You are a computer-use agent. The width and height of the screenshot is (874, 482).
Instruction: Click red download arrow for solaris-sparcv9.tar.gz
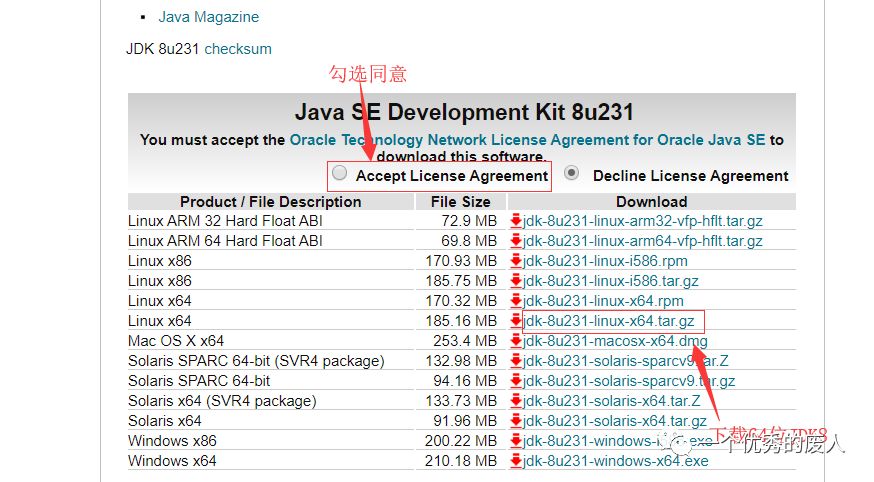point(516,381)
